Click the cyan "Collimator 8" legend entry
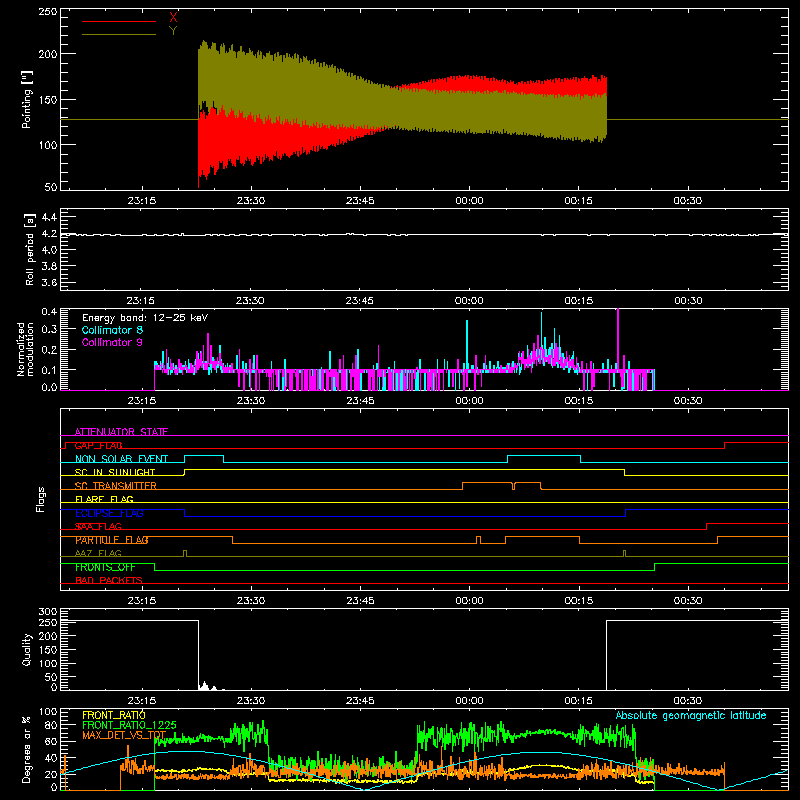800x800 pixels. pyautogui.click(x=112, y=330)
